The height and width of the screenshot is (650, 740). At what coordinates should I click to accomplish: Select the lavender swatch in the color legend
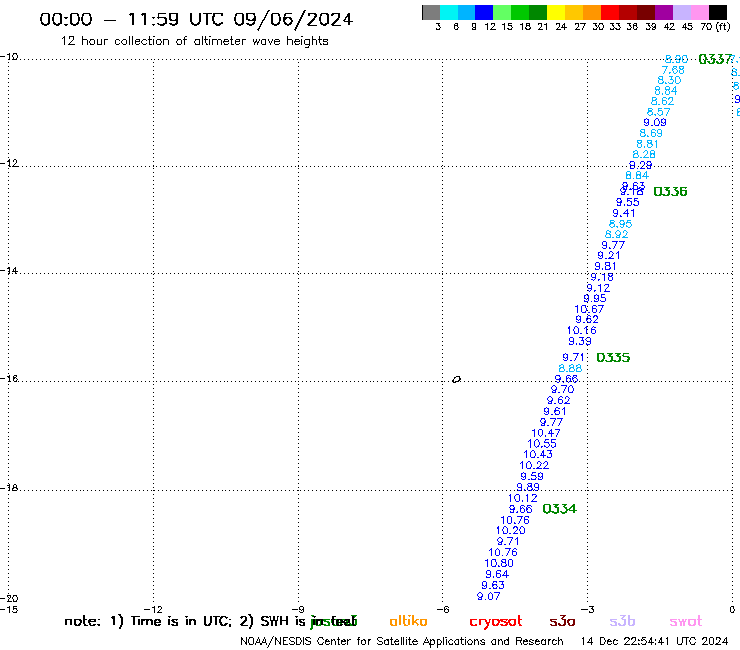point(681,12)
